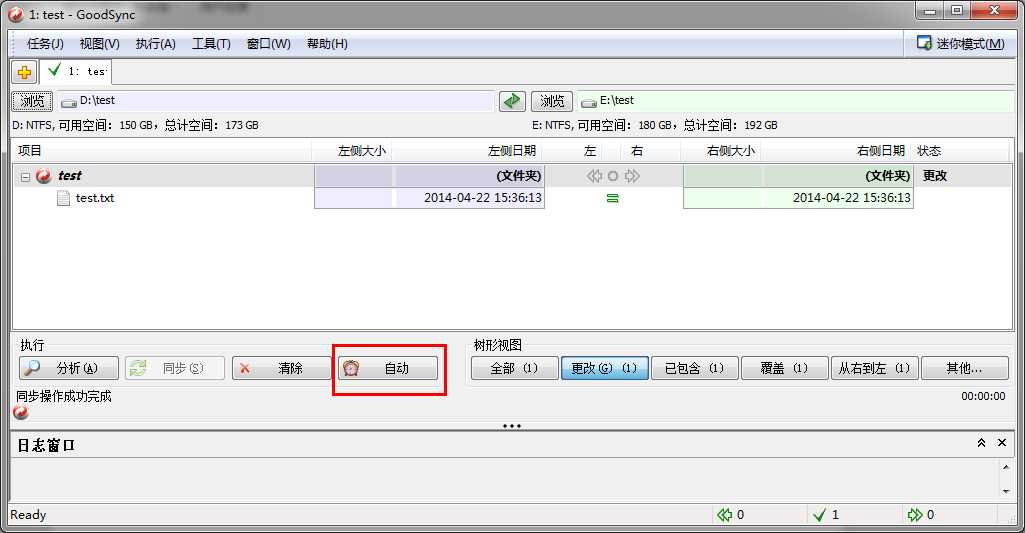Open the 帮助(H) menu
1025x533 pixels.
327,44
